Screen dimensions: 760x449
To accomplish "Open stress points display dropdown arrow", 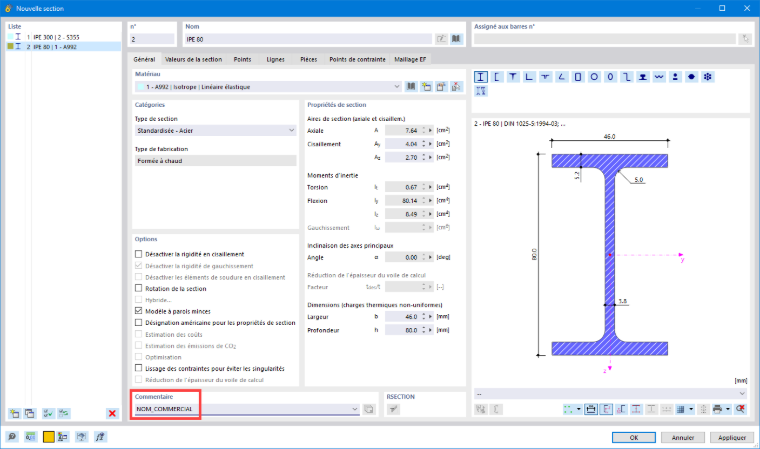I will (578, 409).
